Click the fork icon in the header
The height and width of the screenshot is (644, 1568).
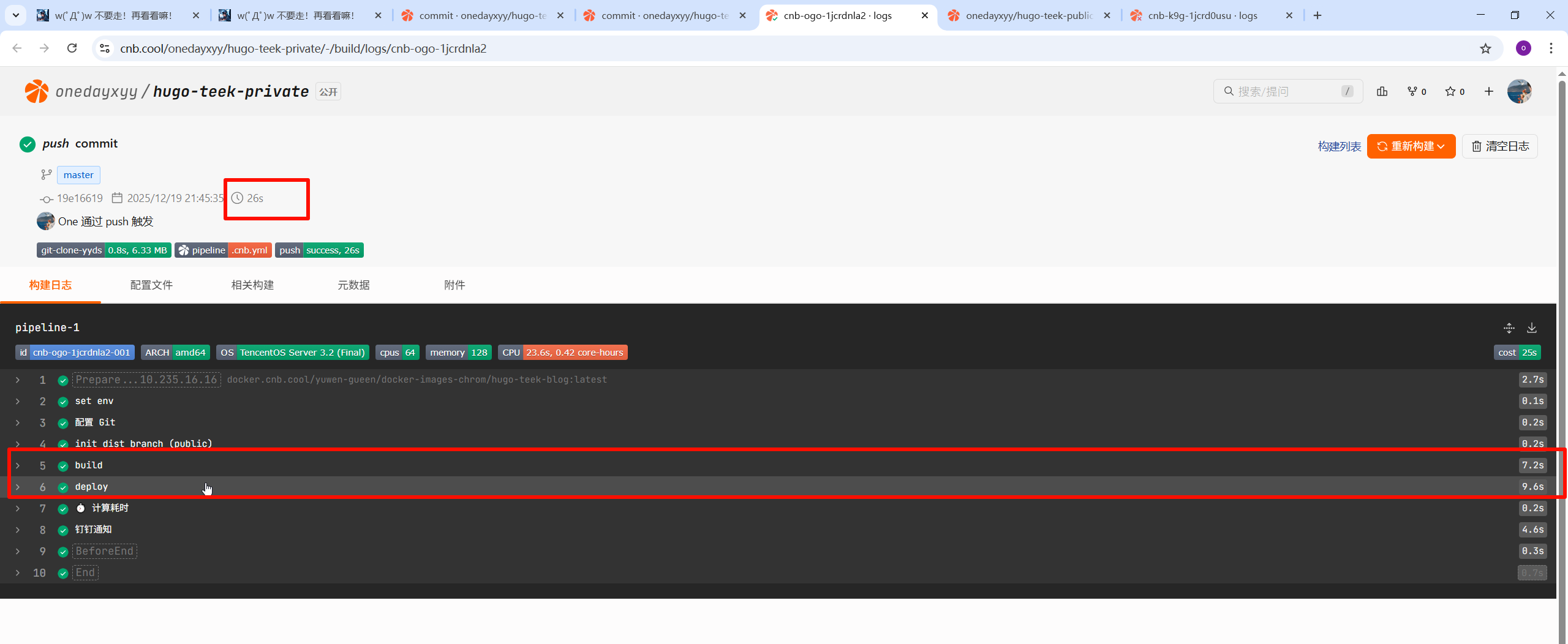(x=1416, y=91)
